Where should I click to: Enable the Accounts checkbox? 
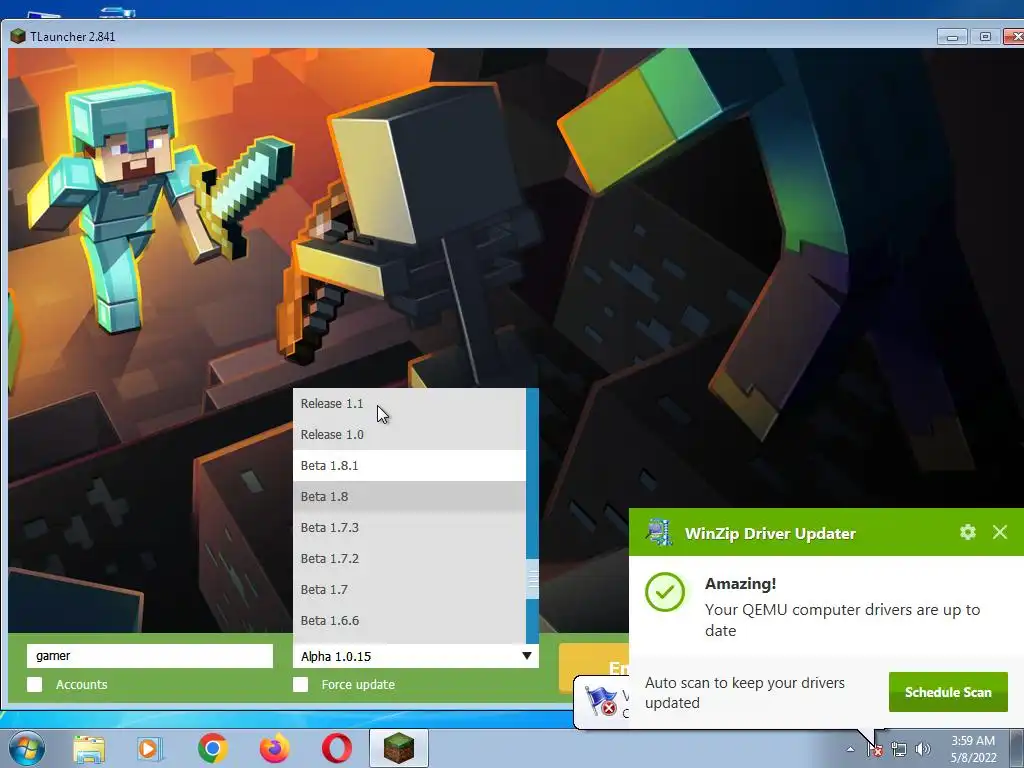[35, 684]
